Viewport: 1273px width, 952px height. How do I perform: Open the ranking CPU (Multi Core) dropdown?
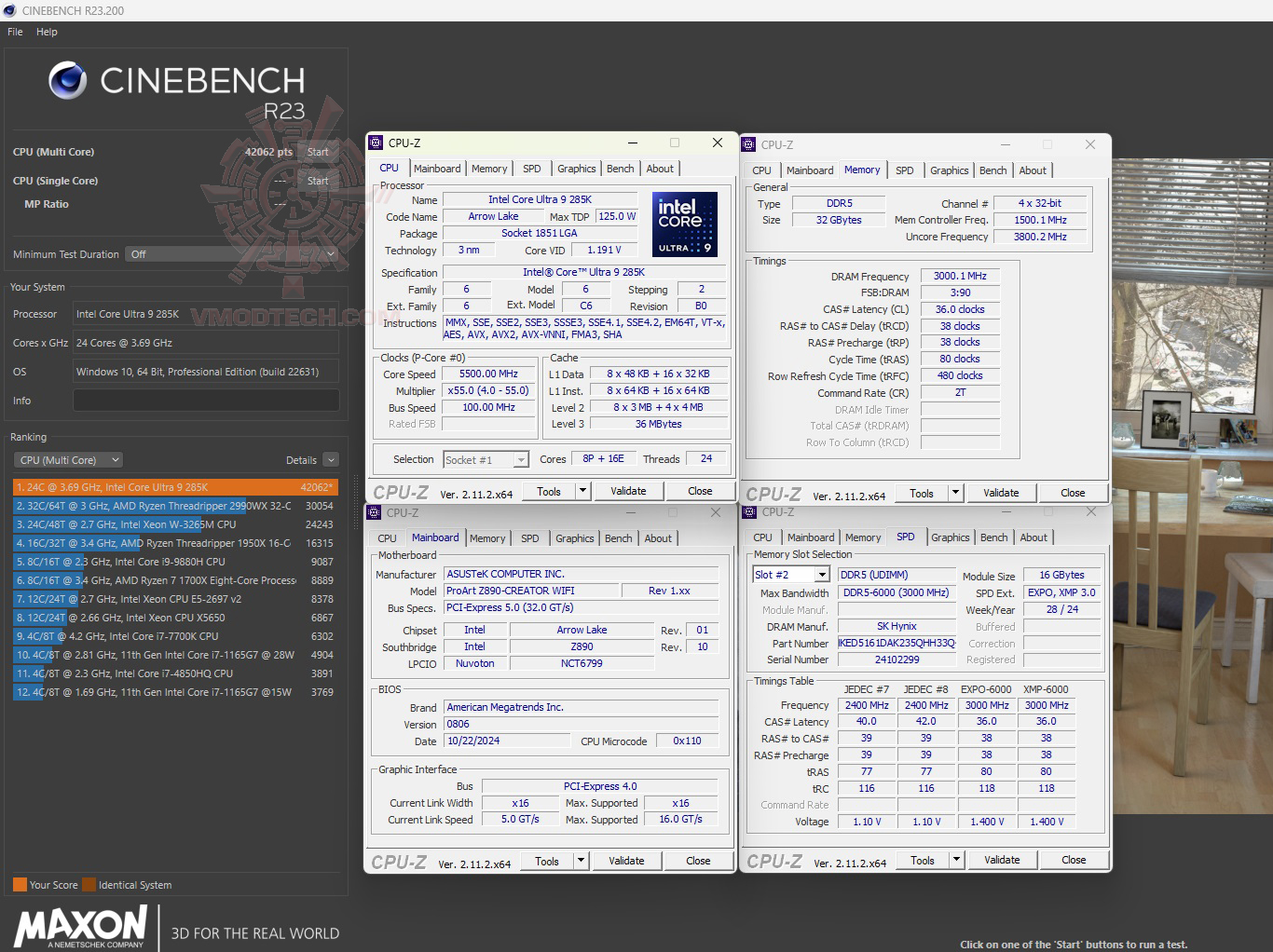coord(68,460)
